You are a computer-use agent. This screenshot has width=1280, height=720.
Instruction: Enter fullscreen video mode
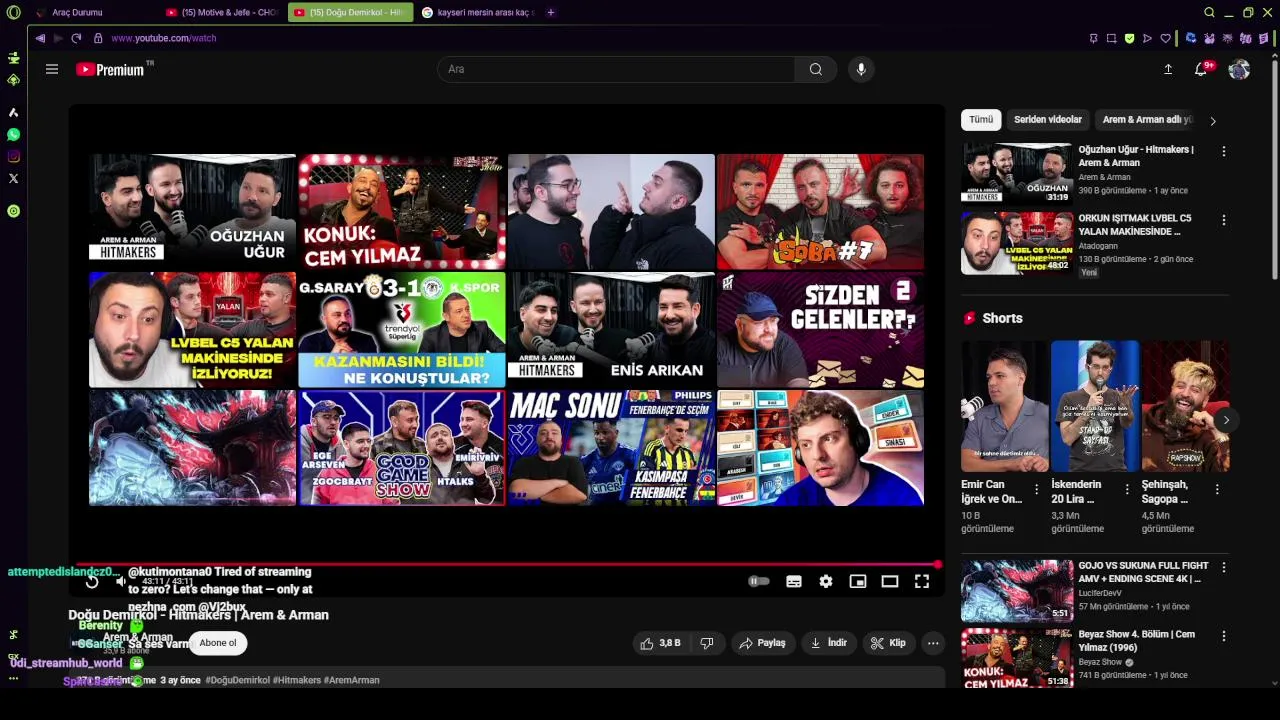click(922, 581)
